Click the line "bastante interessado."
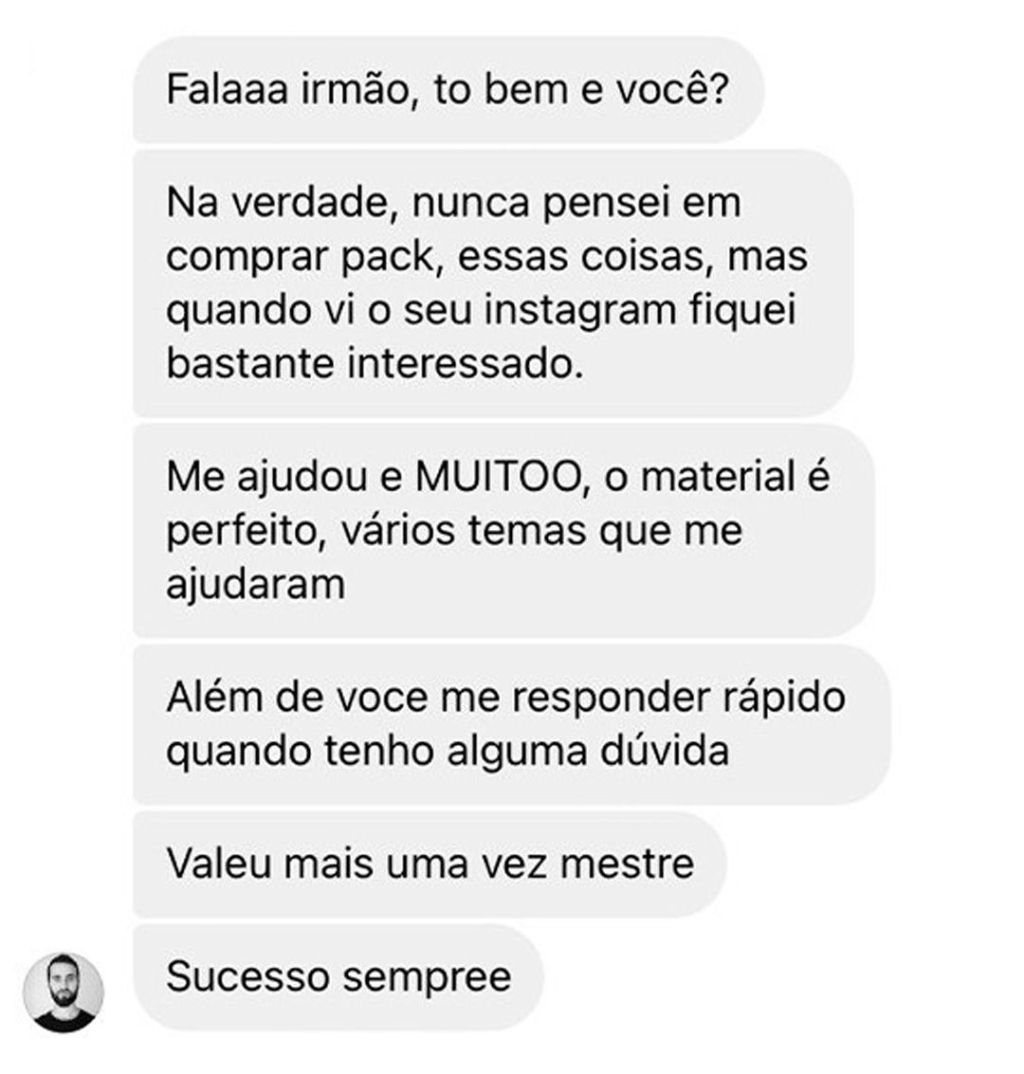Screen dimensions: 1024x1074 pos(375,364)
